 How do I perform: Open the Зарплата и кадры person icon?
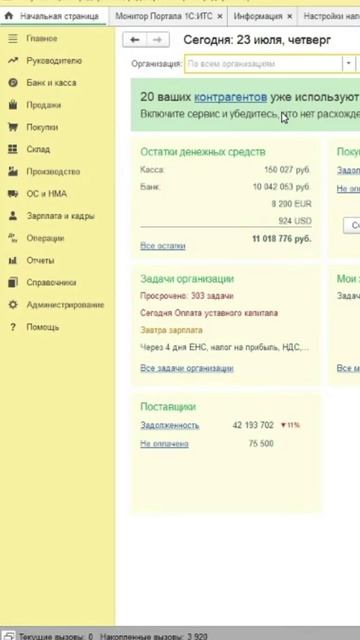13,216
